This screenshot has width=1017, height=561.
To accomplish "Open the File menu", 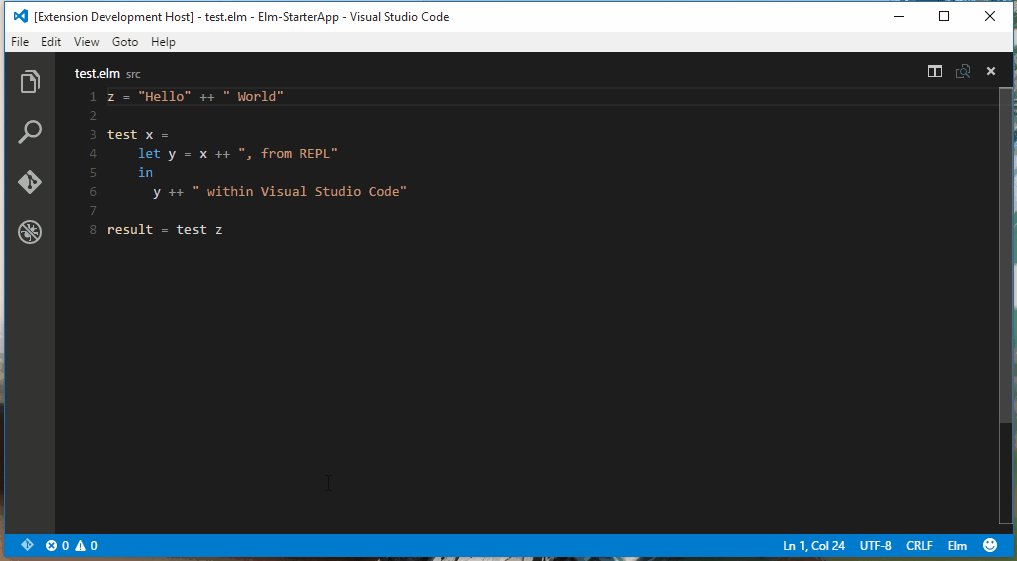I will coord(20,42).
